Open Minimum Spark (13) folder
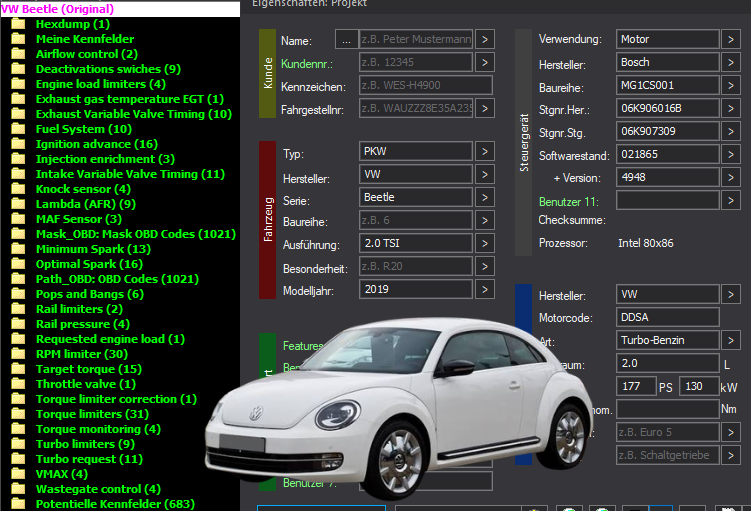The width and height of the screenshot is (751, 511). [93, 249]
